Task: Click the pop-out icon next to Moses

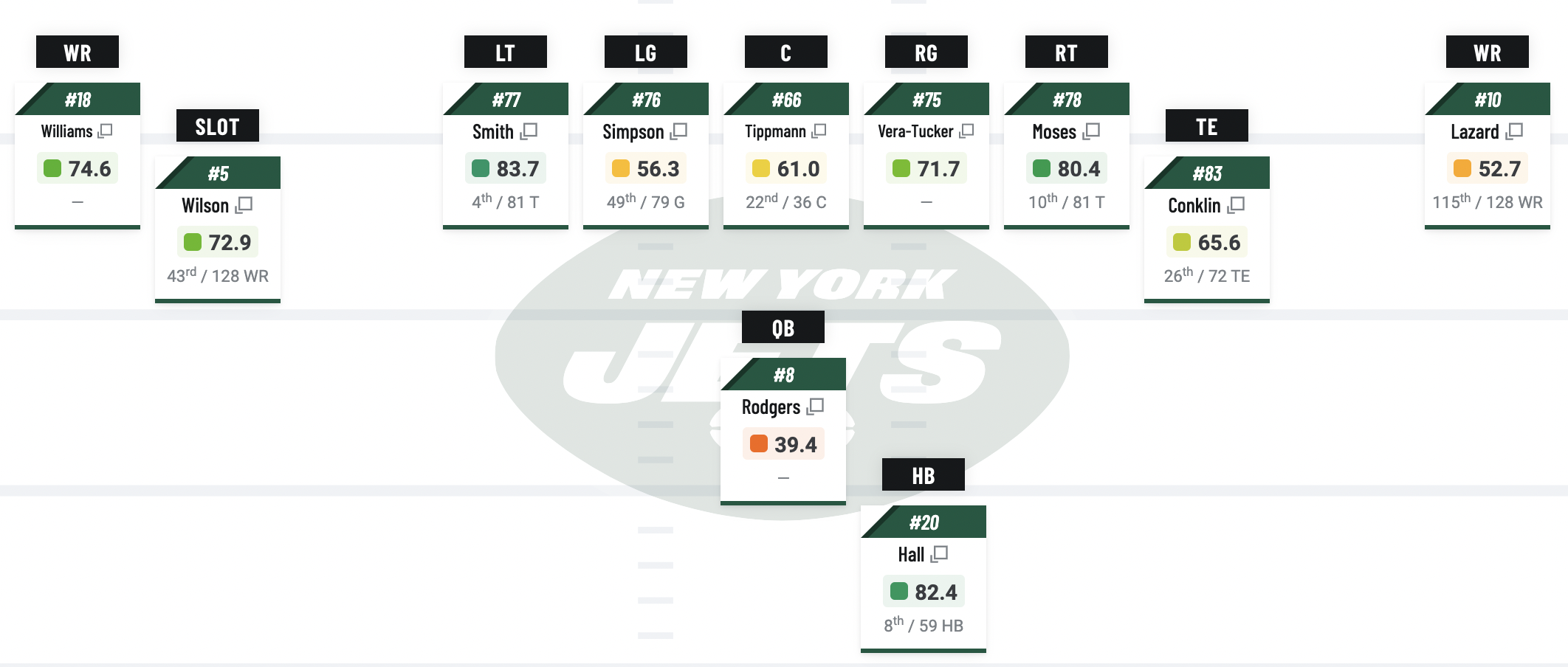Action: tap(1091, 131)
